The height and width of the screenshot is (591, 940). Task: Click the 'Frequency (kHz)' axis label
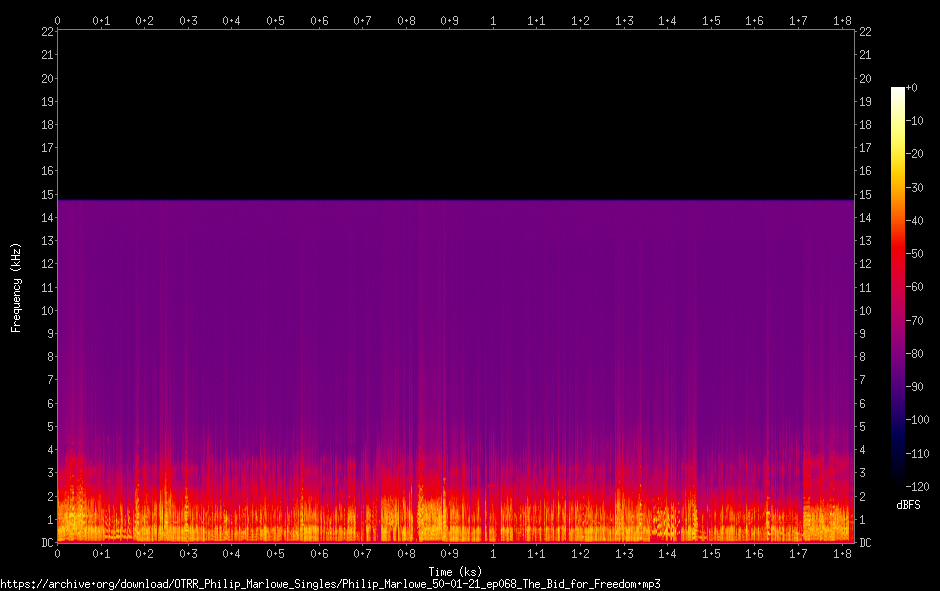(16, 287)
